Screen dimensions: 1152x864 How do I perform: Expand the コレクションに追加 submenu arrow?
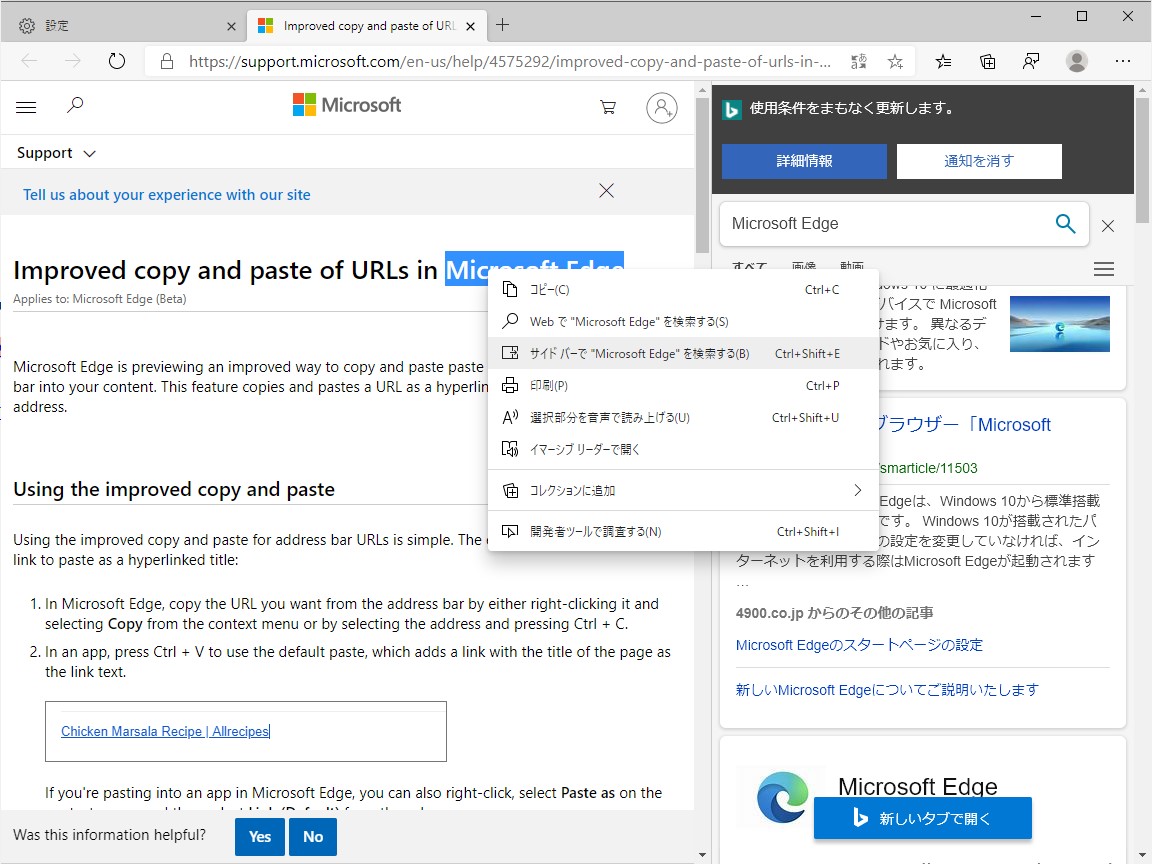(x=857, y=490)
